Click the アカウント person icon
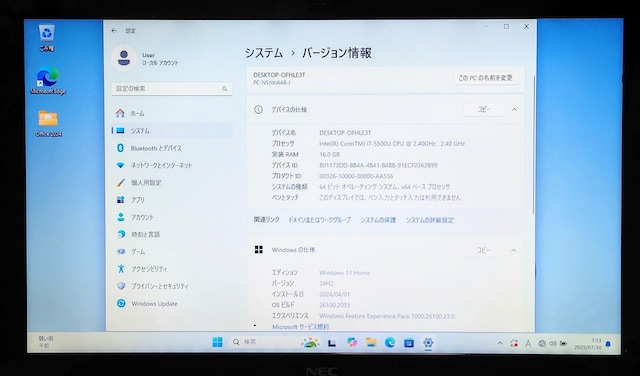 coord(121,217)
